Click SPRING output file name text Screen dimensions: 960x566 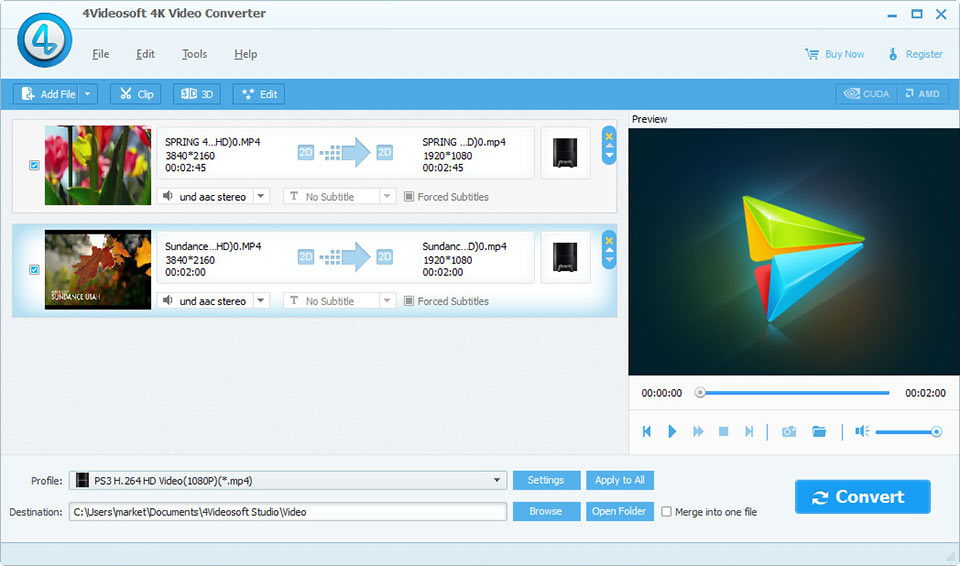pyautogui.click(x=463, y=142)
